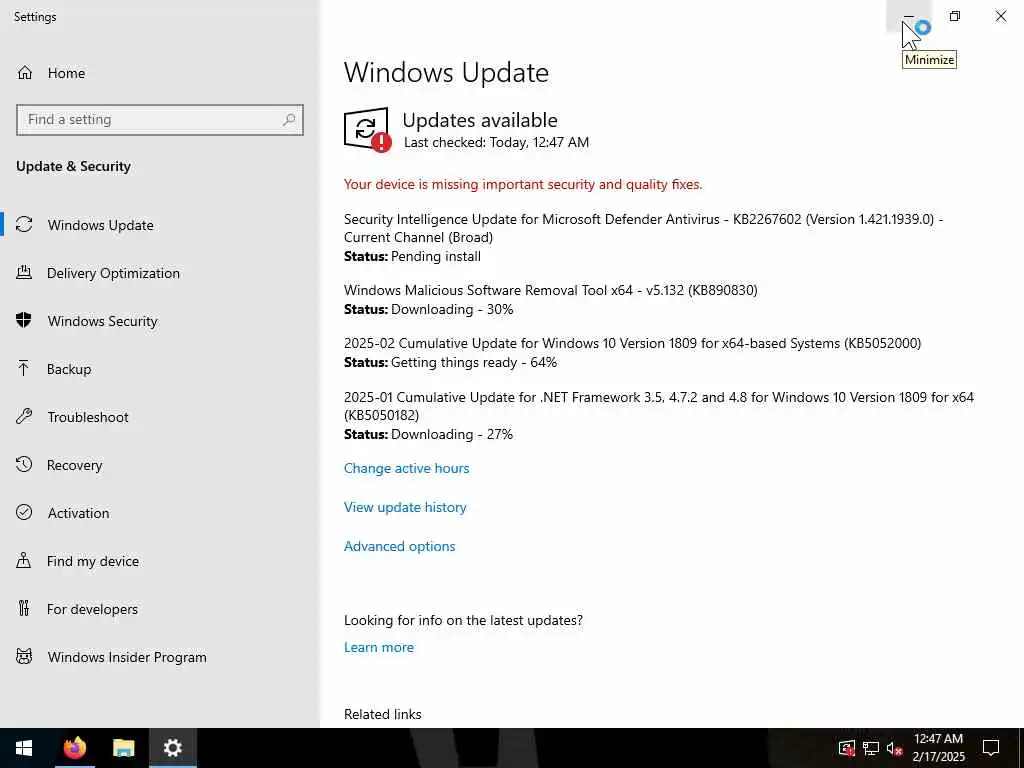Click 'Downloading - 27%' status text
1024x768 pixels.
452,434
